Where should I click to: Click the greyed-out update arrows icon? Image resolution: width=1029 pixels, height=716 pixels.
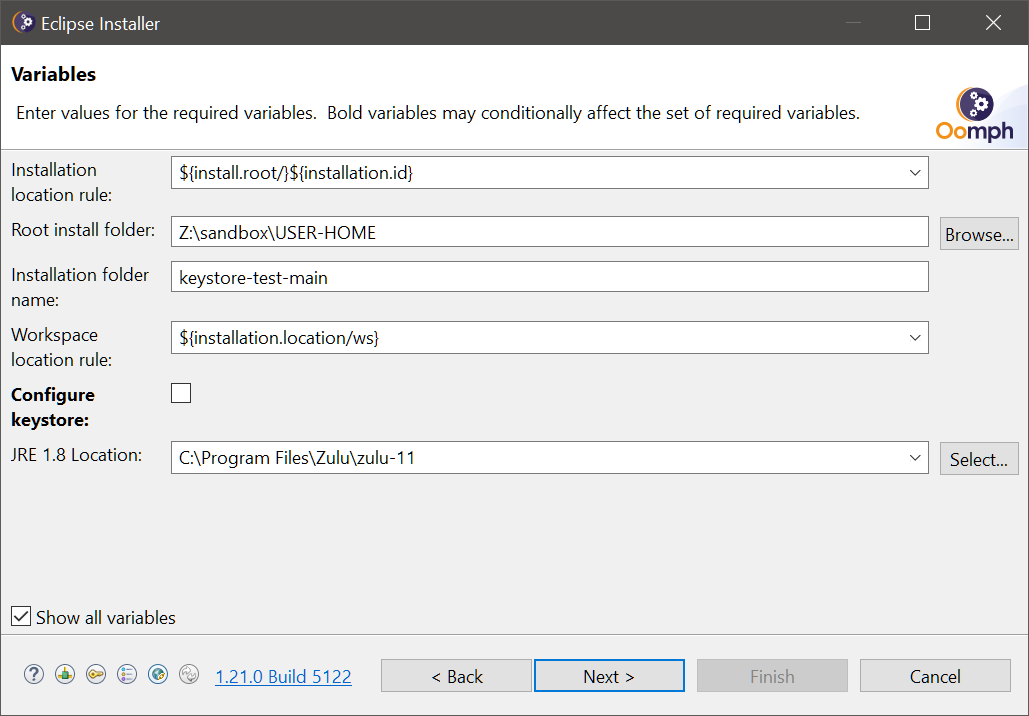point(189,674)
